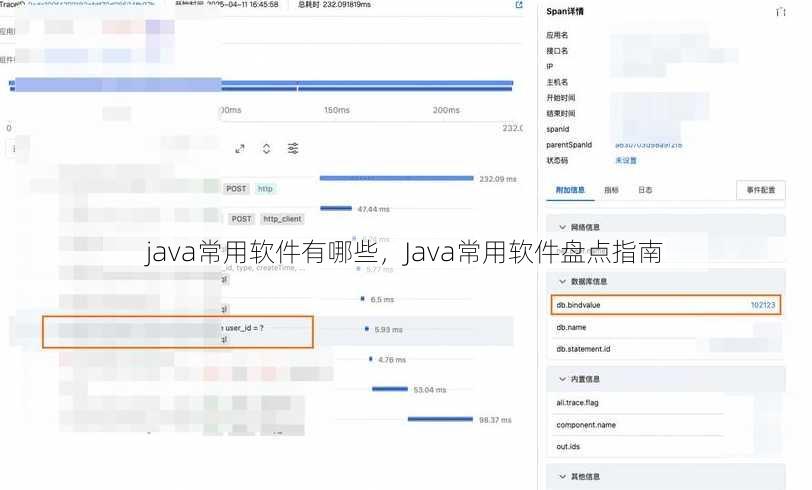
Task: Switch to the 指标 tab
Action: coord(612,190)
